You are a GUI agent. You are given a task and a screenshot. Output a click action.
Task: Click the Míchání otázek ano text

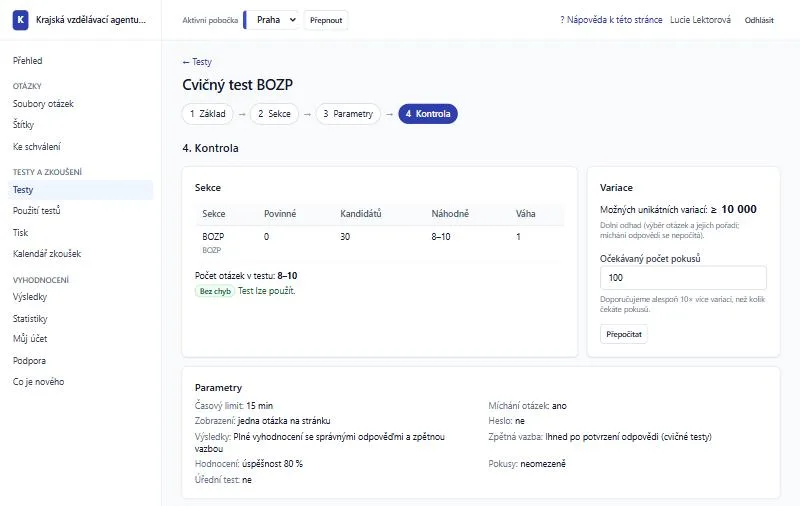click(528, 406)
